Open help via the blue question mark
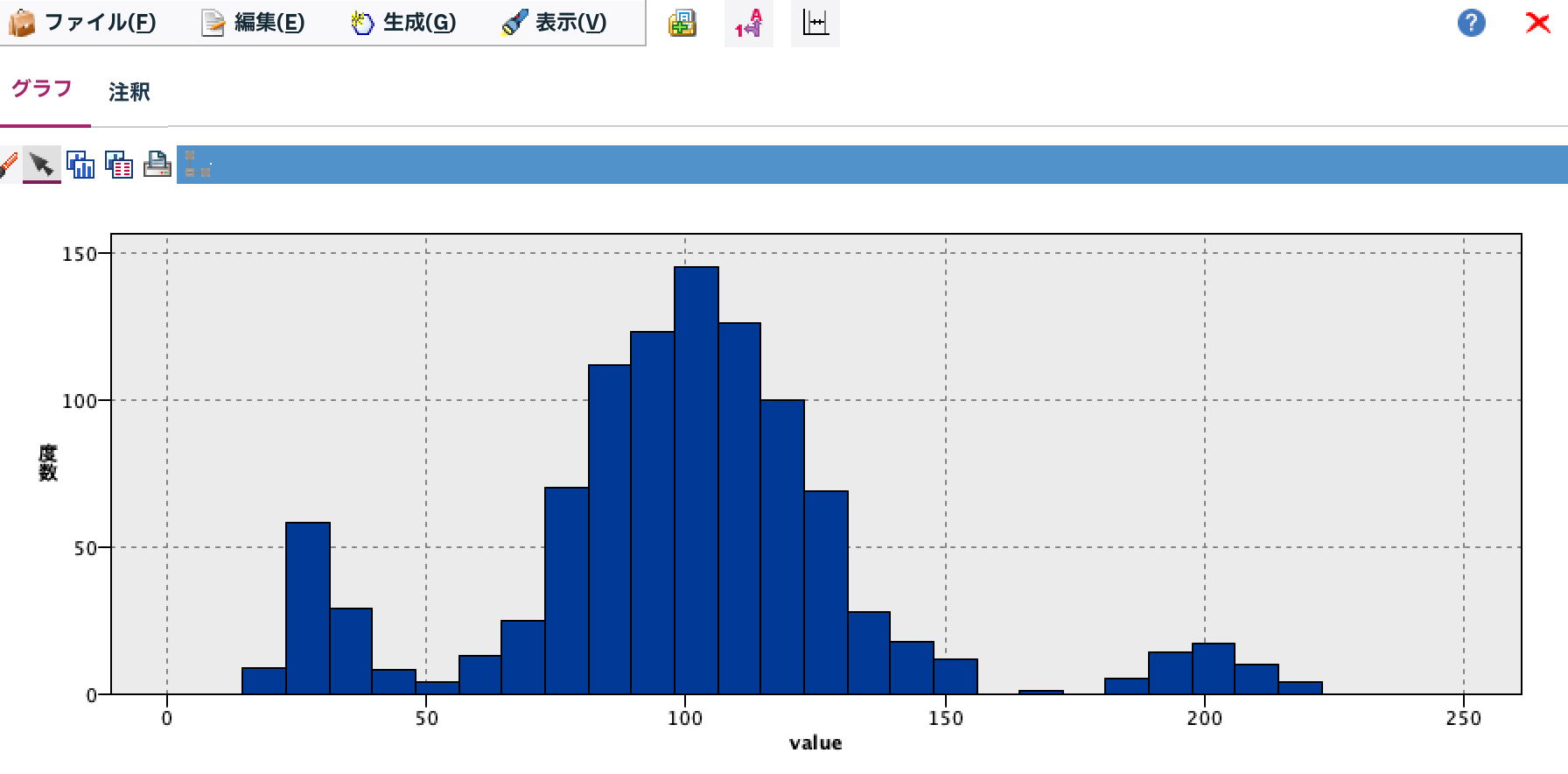 [x=1472, y=23]
